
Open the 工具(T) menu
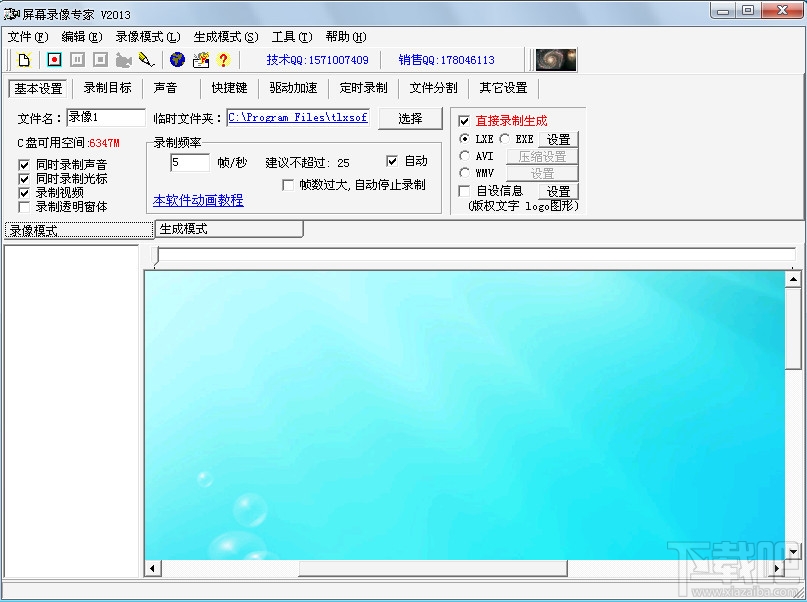(x=292, y=37)
